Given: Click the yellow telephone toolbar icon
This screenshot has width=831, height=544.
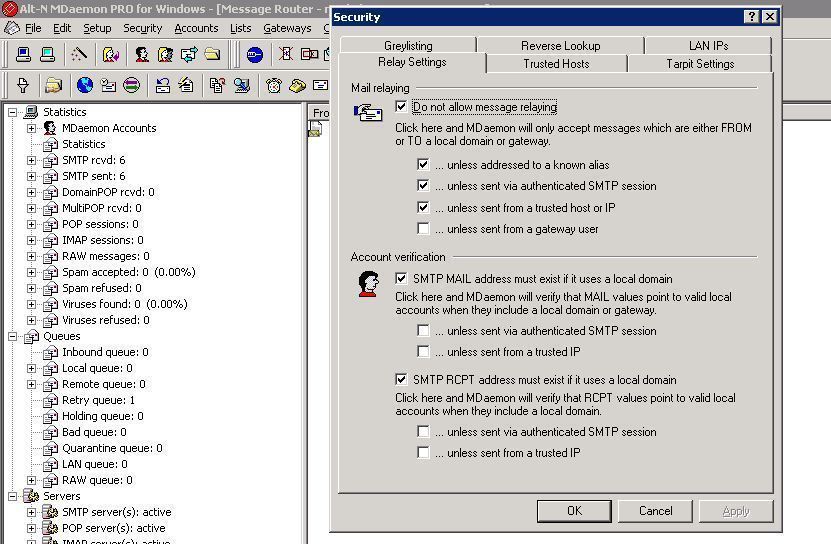Looking at the screenshot, I should pyautogui.click(x=297, y=85).
